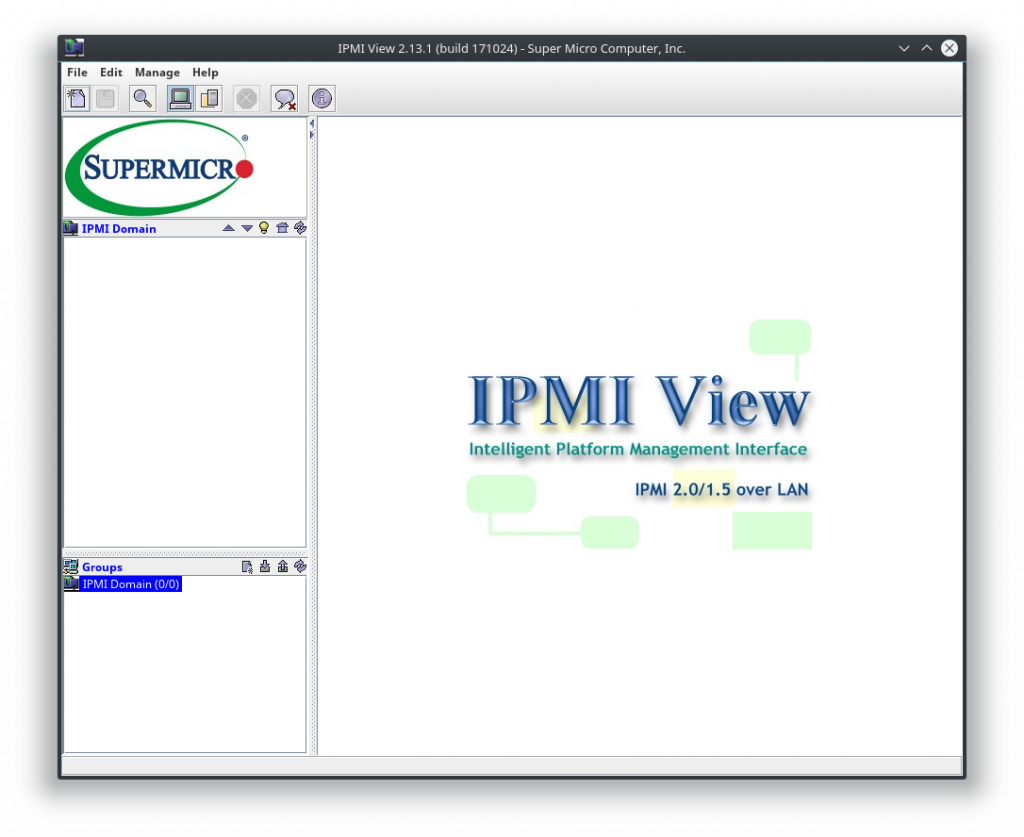Open the system search tool
Image resolution: width=1024 pixels, height=837 pixels.
(x=143, y=98)
